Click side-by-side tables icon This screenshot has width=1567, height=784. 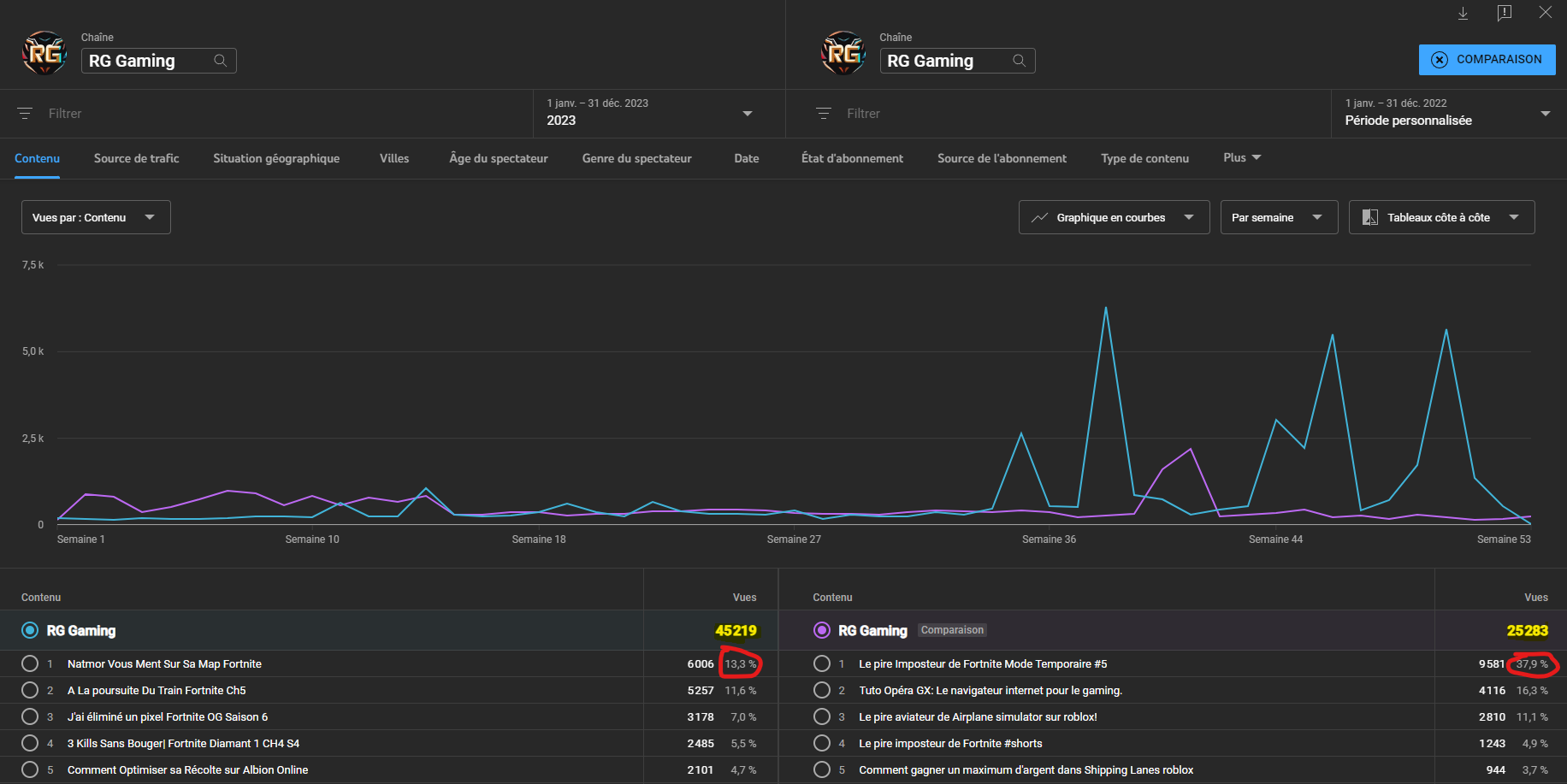point(1370,218)
